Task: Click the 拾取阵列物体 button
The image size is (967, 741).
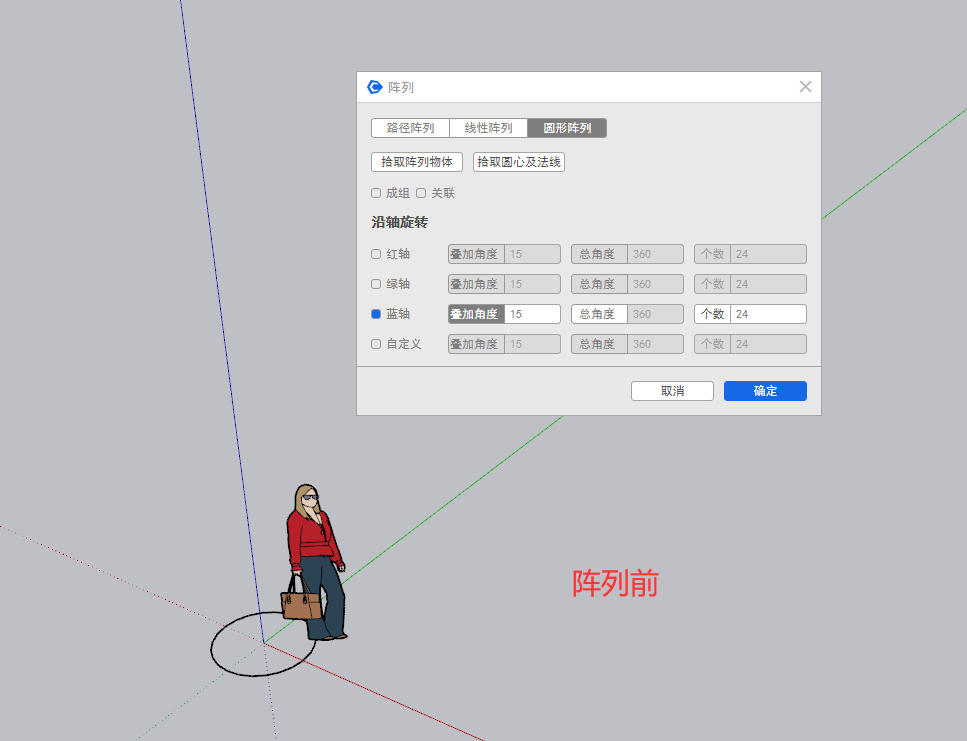Action: pyautogui.click(x=417, y=162)
